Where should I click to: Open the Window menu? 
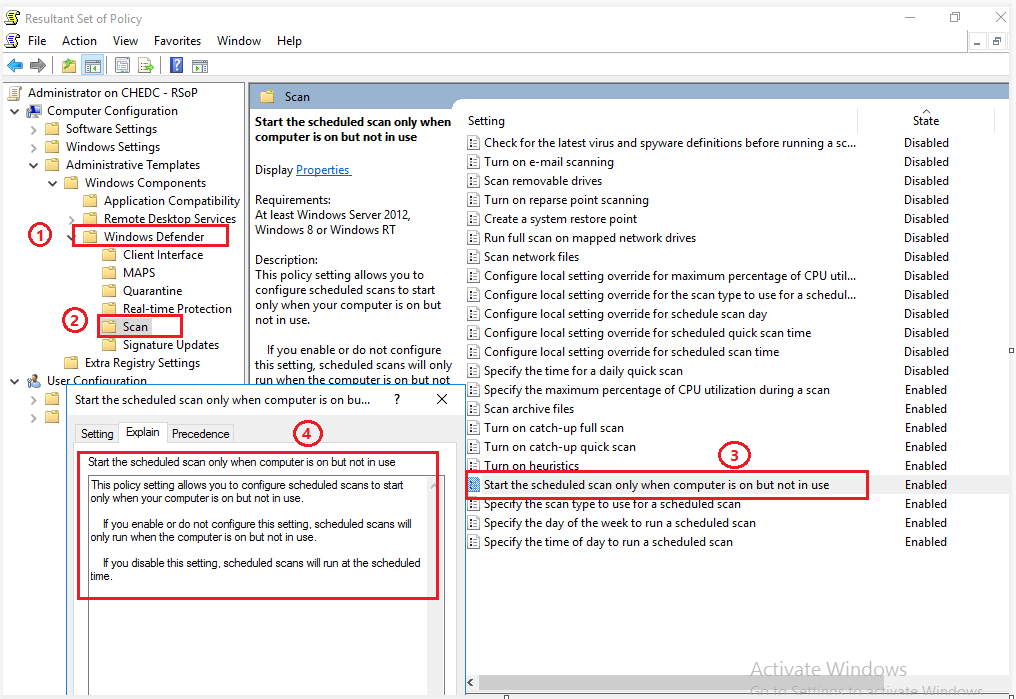(x=238, y=41)
